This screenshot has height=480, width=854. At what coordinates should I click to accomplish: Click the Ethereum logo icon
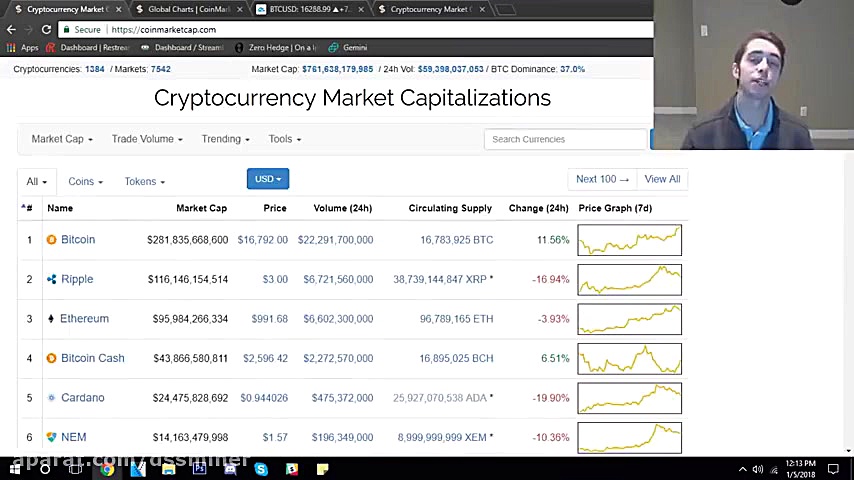[x=51, y=319]
